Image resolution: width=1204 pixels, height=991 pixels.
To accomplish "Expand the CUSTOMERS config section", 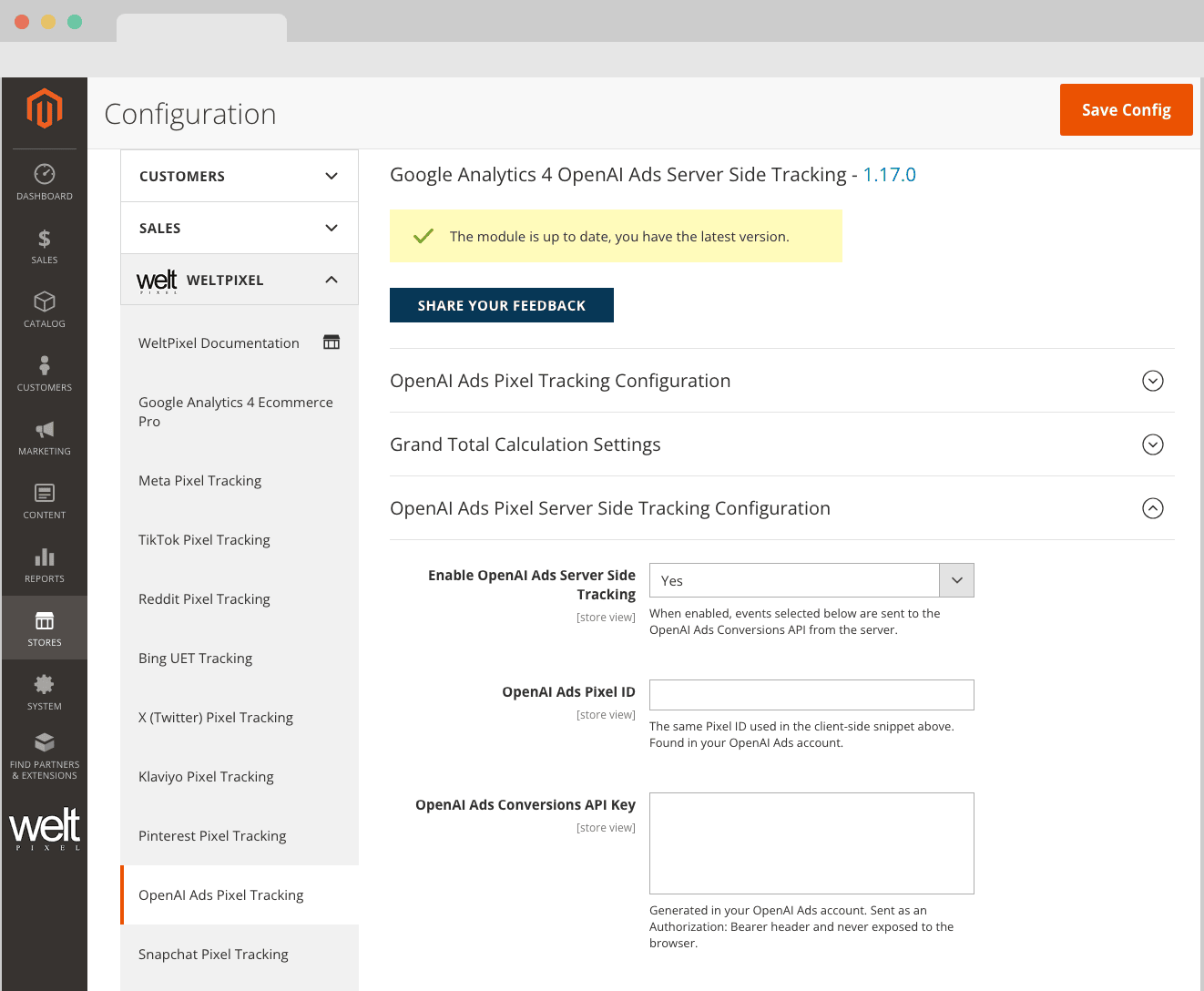I will [x=240, y=176].
